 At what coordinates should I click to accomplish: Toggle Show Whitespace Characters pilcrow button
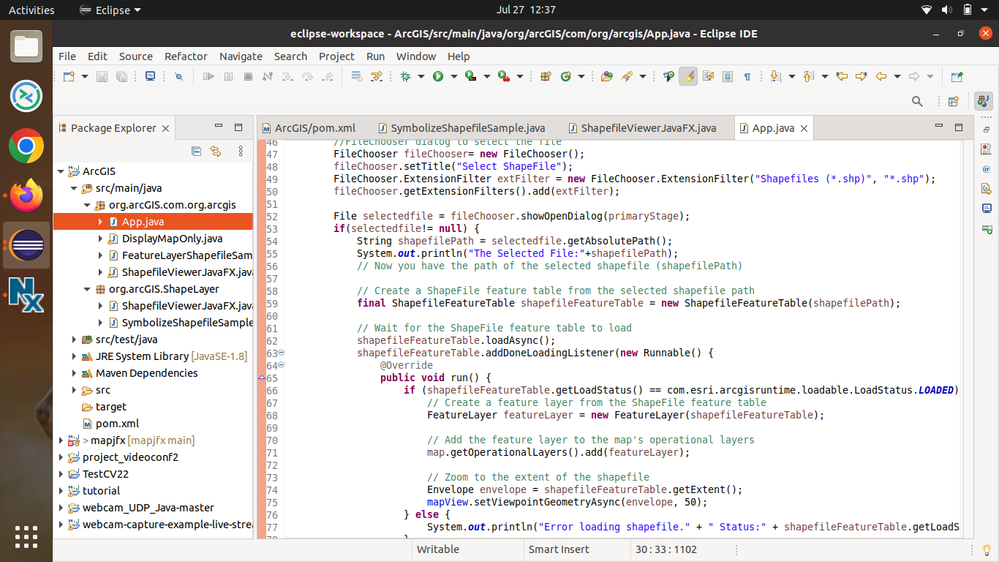[746, 77]
